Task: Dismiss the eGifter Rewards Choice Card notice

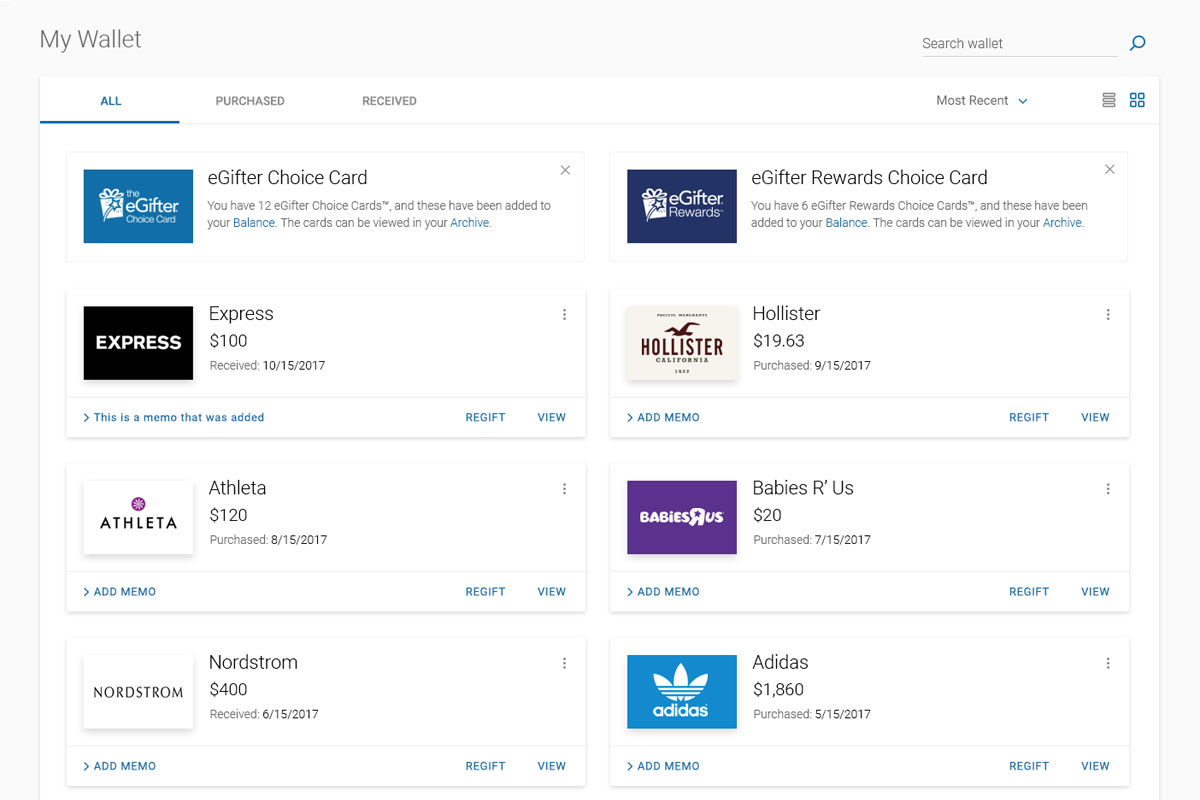Action: [x=1109, y=170]
